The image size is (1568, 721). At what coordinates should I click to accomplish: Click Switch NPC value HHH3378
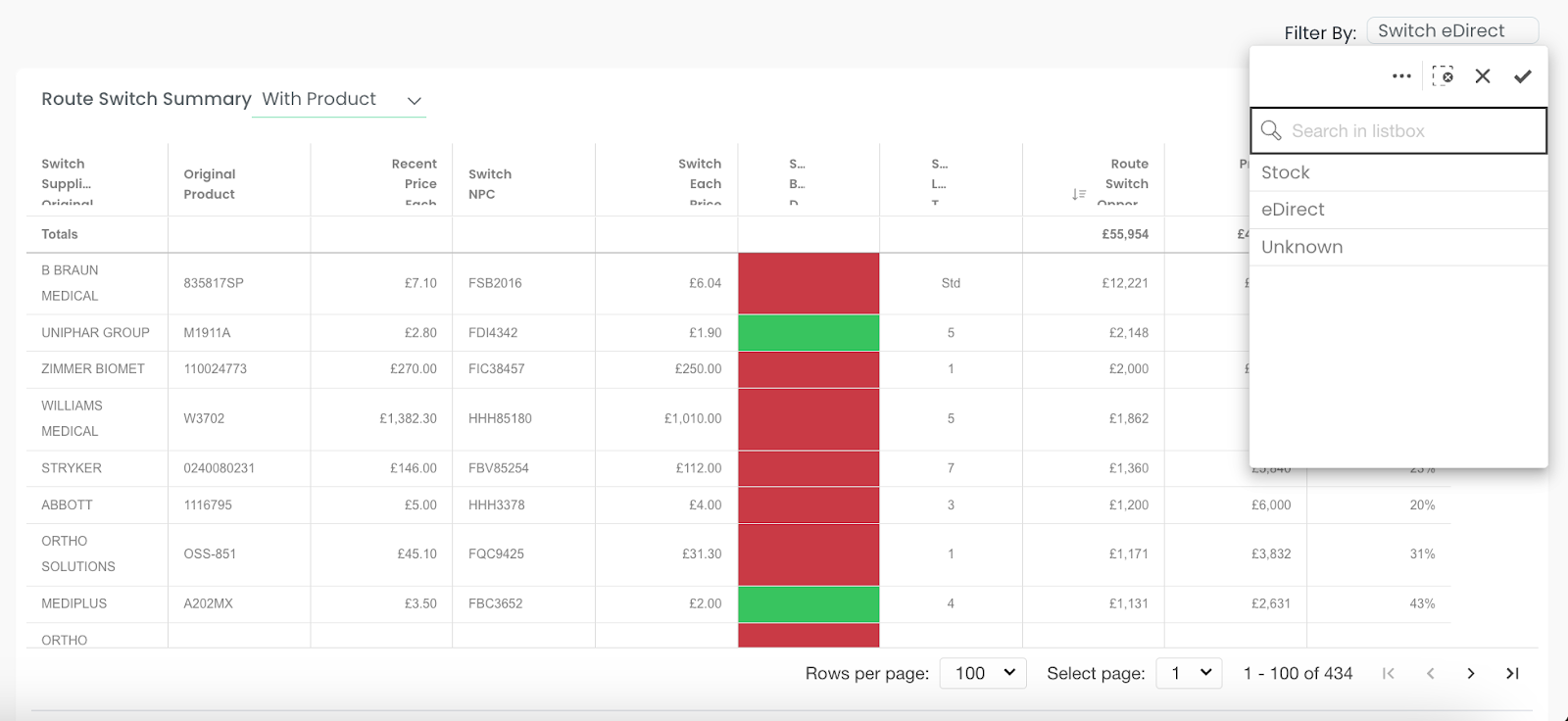497,505
